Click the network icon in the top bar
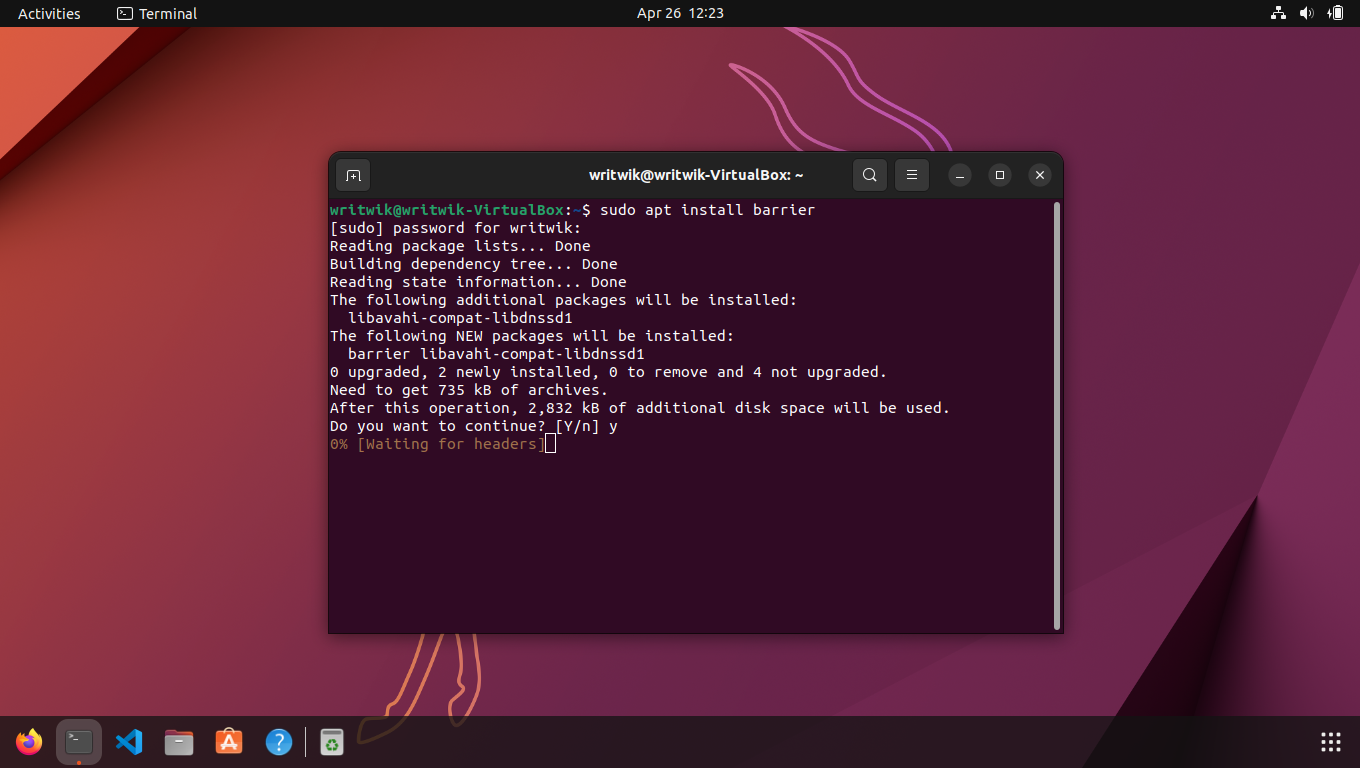Screen dimensions: 1360x768 point(1278,13)
